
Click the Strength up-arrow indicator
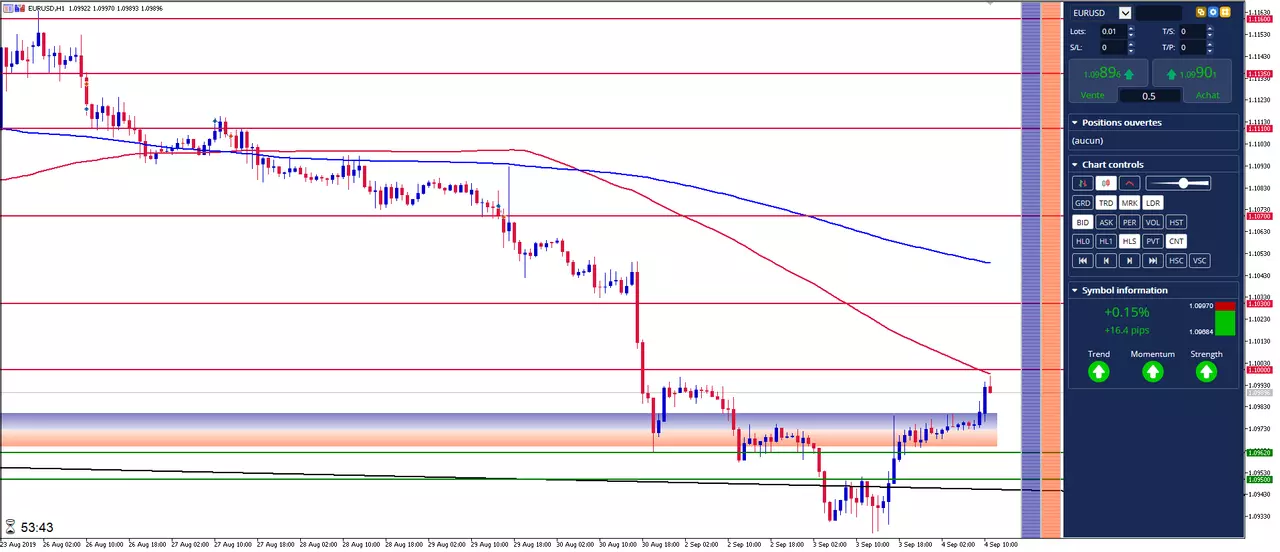coord(1206,372)
